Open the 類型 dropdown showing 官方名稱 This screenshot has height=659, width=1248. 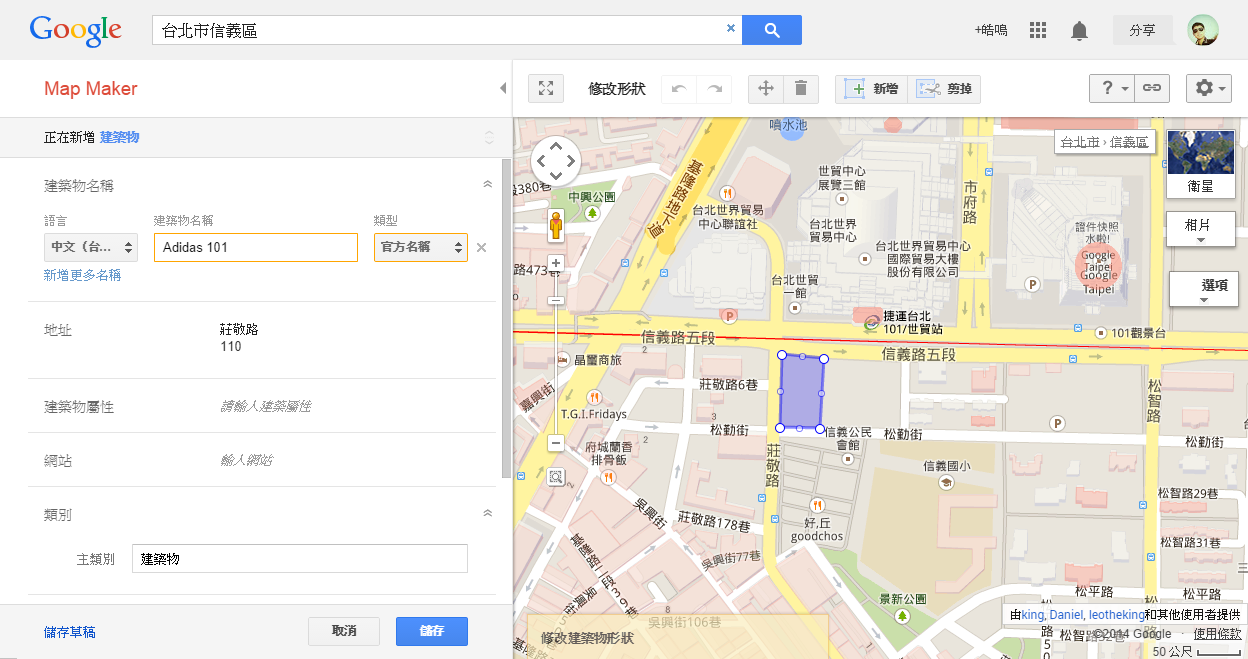[x=421, y=247]
